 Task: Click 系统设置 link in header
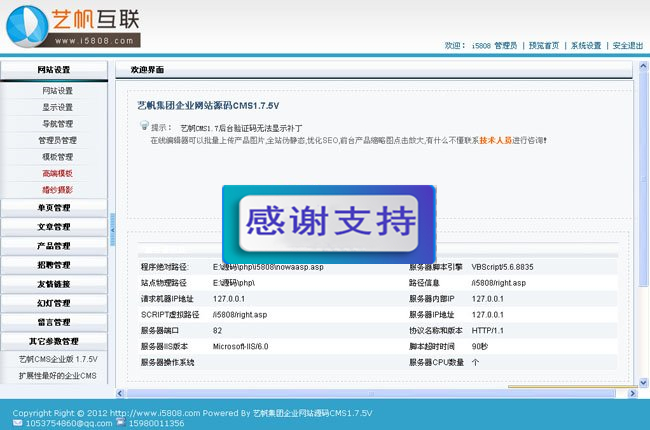(586, 45)
